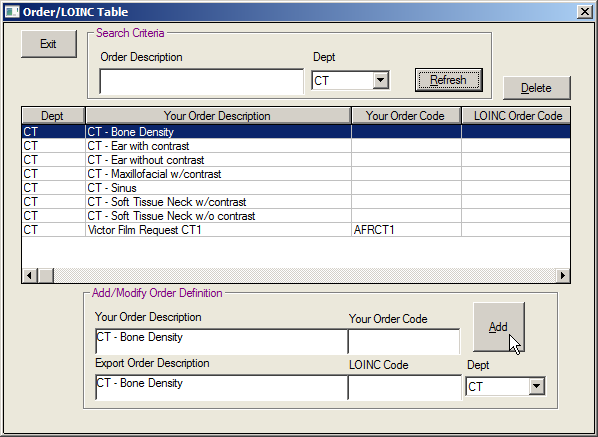Open the Dept dropdown in Search Criteria
This screenshot has width=598, height=437.
380,80
